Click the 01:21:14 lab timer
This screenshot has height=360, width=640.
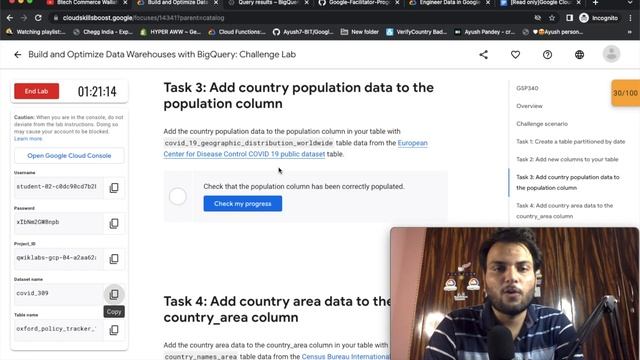(x=97, y=91)
